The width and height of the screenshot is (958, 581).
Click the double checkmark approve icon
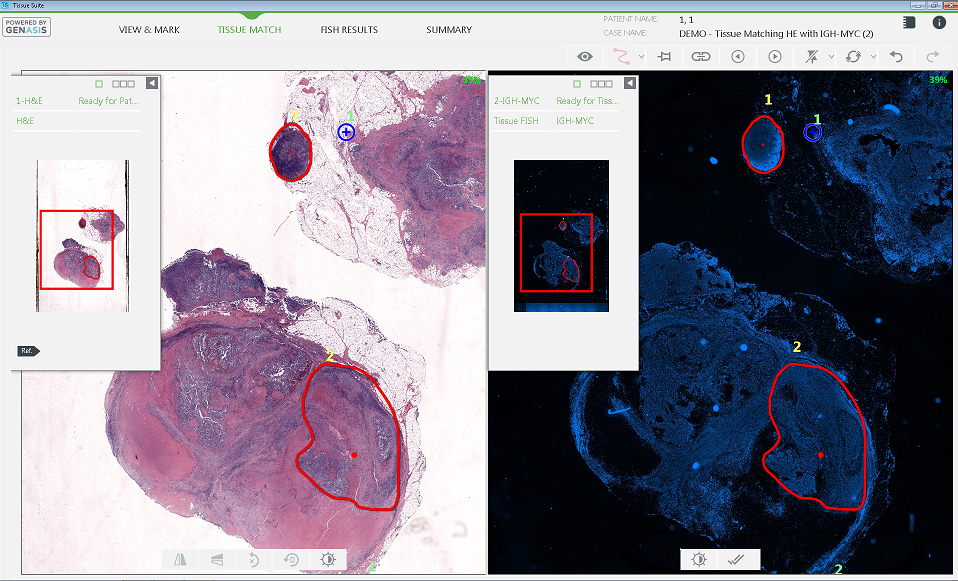pos(736,559)
